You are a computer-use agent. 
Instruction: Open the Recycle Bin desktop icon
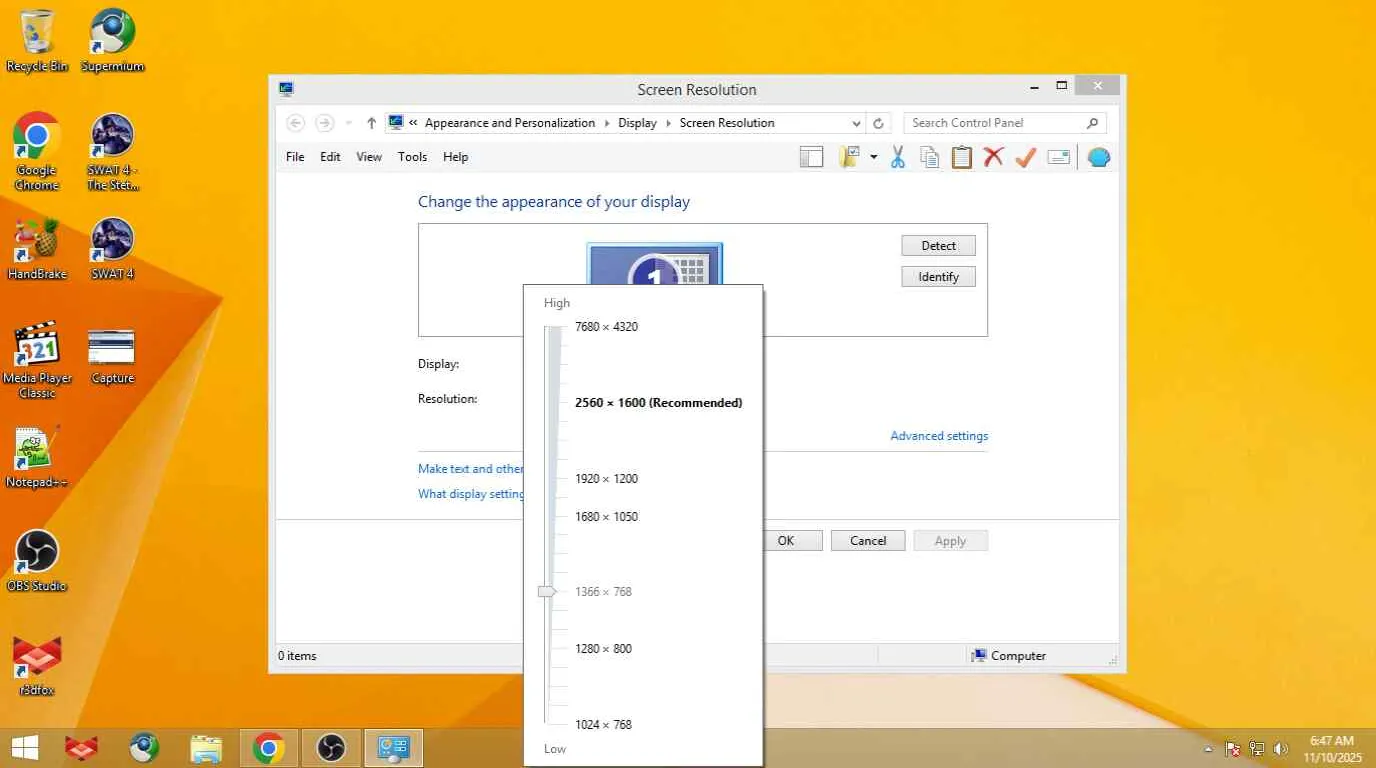point(37,41)
